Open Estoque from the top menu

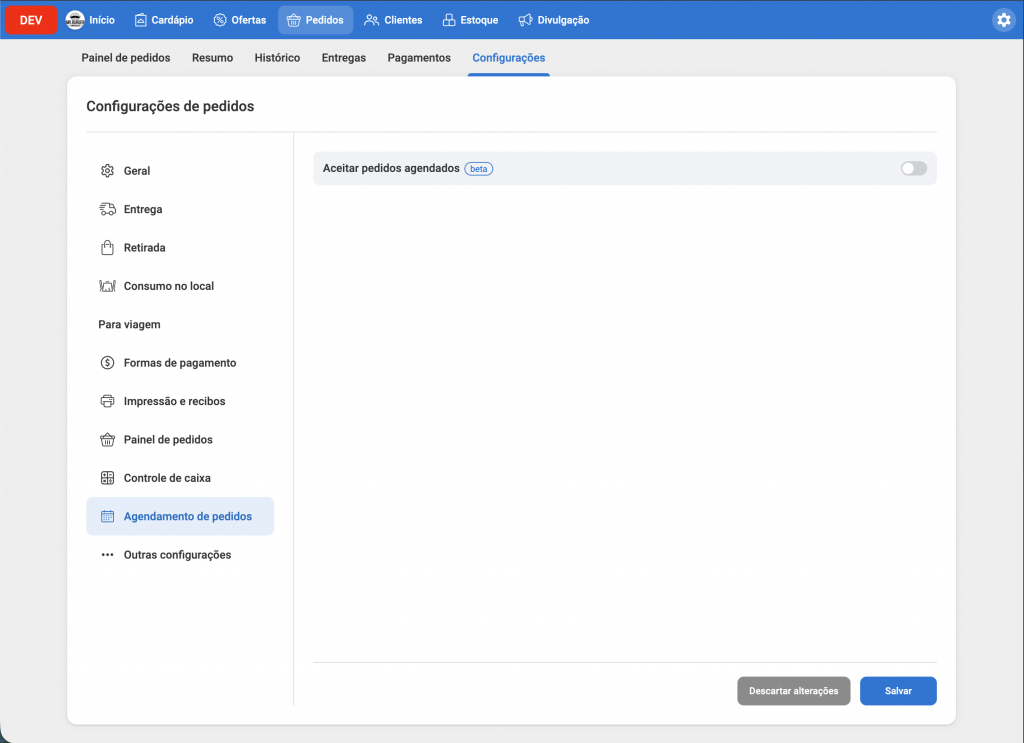click(470, 20)
